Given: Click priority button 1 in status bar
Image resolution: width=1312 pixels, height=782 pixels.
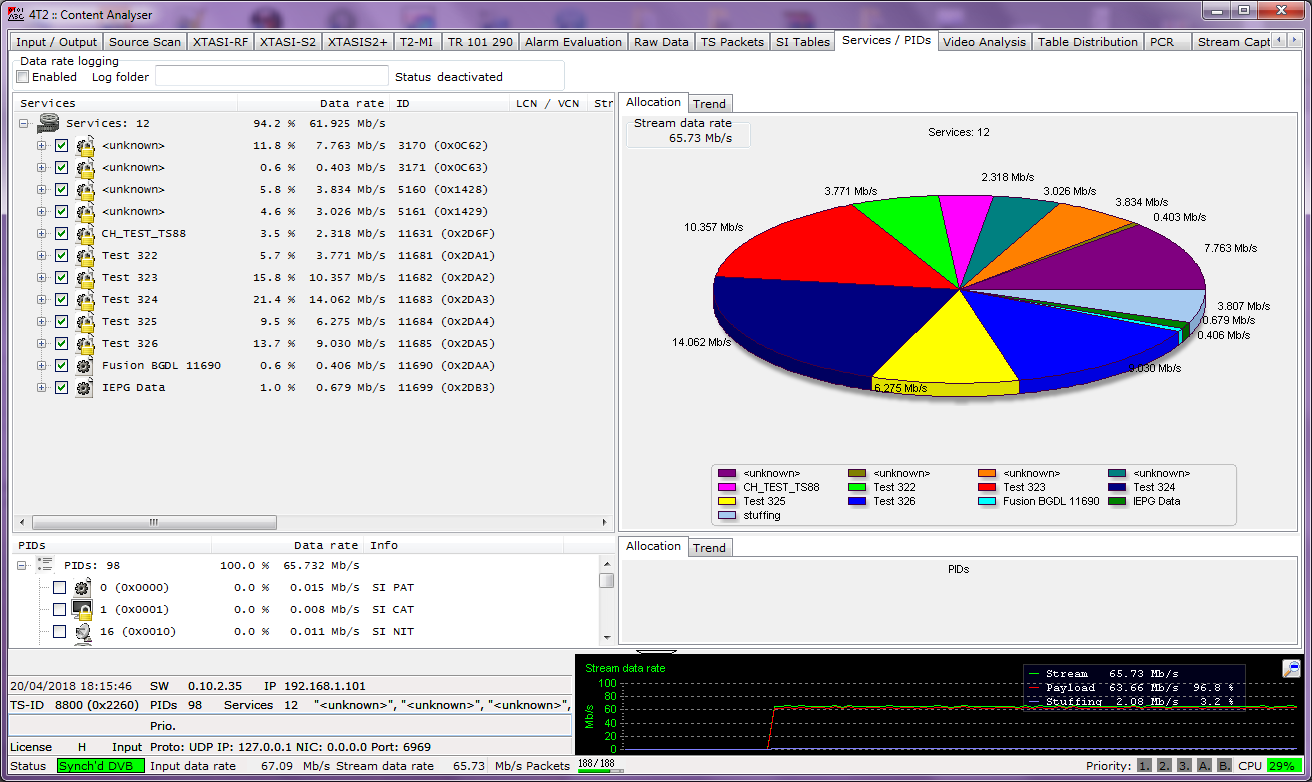Looking at the screenshot, I should pyautogui.click(x=1145, y=766).
